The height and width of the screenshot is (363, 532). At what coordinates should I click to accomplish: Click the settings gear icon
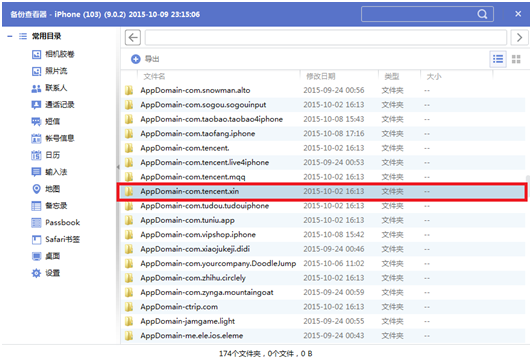[36, 273]
